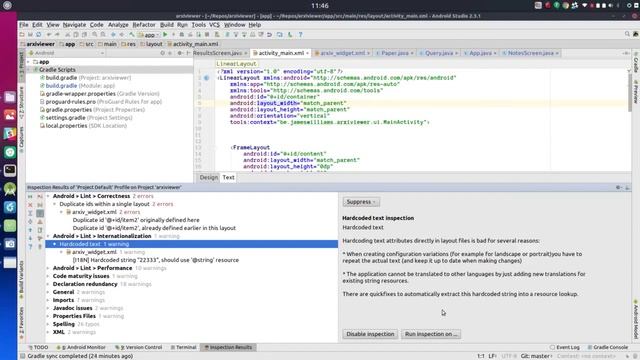The image size is (640, 360).
Task: Open Version Control tool window tab
Action: click(x=139, y=347)
